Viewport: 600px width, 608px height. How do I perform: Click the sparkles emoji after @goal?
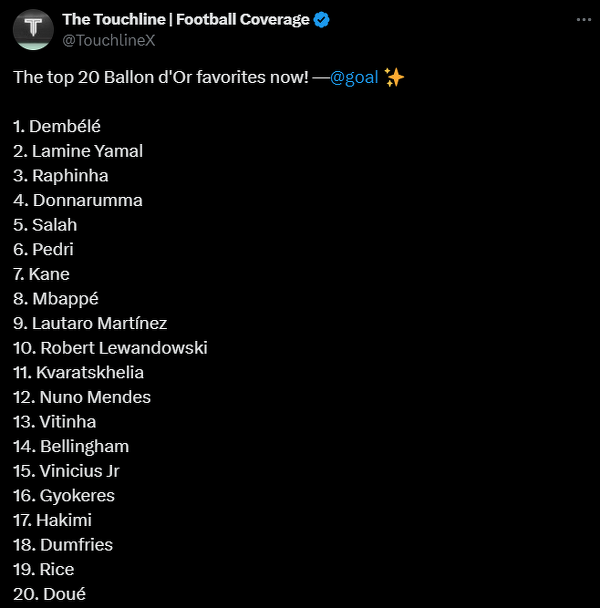pos(394,78)
